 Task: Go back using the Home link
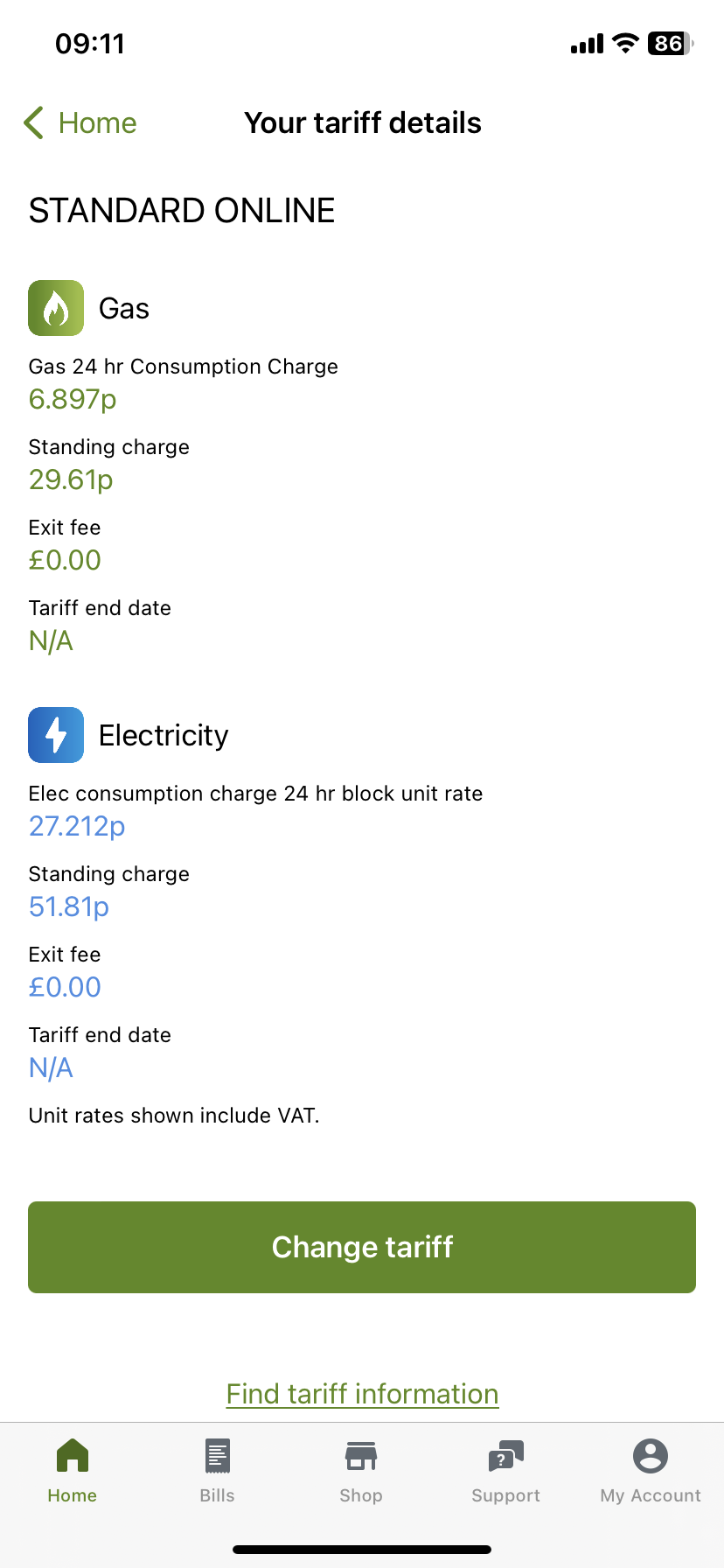point(97,123)
